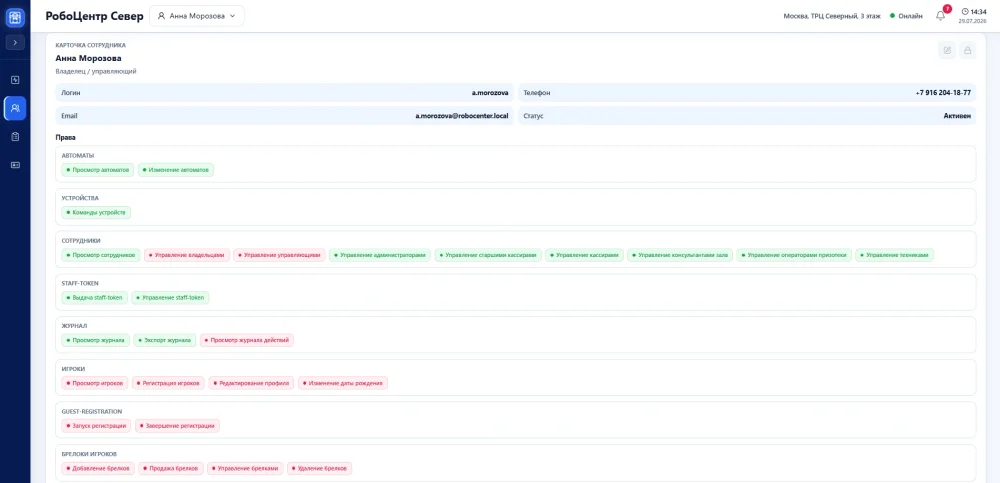Open notifications bell icon
Image resolution: width=1000 pixels, height=483 pixels.
click(940, 16)
